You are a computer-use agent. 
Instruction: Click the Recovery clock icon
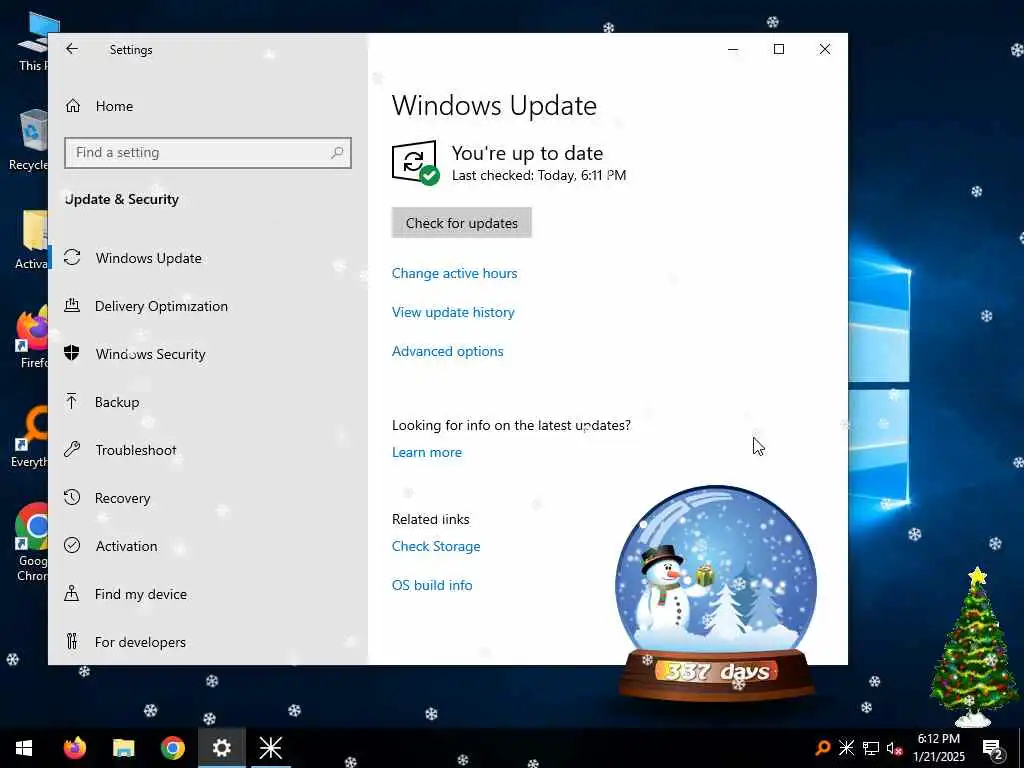point(72,498)
